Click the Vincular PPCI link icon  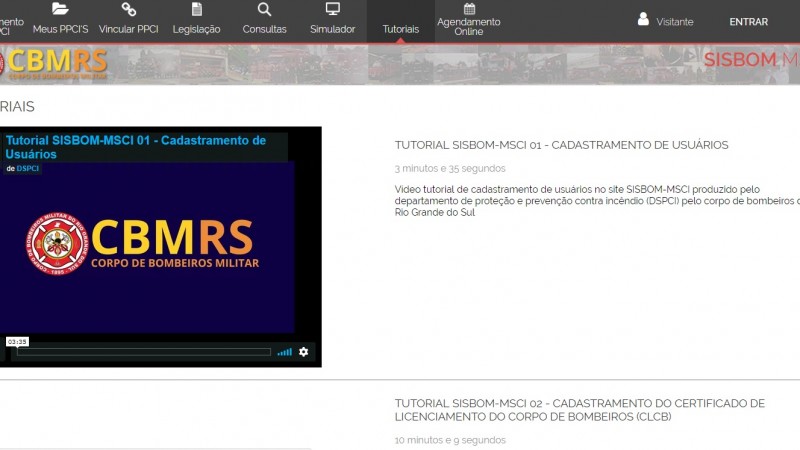129,9
